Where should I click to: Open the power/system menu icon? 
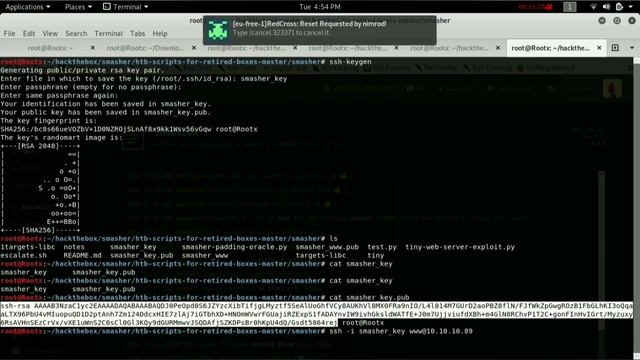[x=619, y=7]
